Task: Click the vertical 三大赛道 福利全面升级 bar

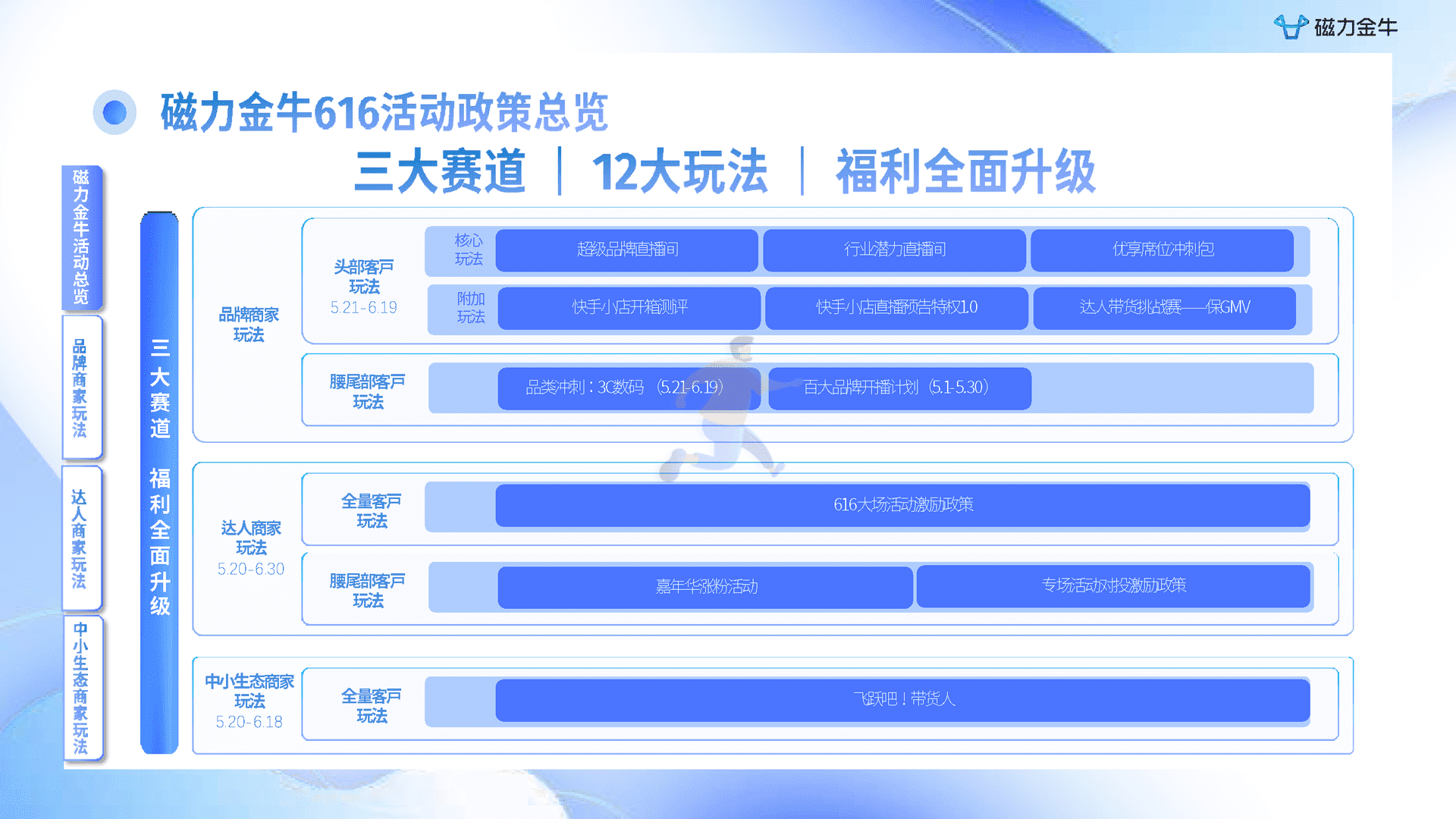Action: (x=159, y=482)
